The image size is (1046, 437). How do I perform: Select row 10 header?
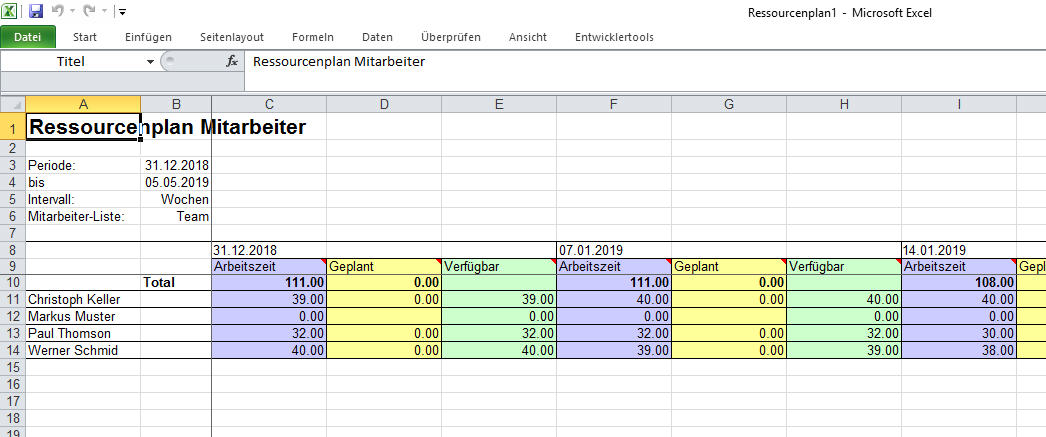coord(13,282)
